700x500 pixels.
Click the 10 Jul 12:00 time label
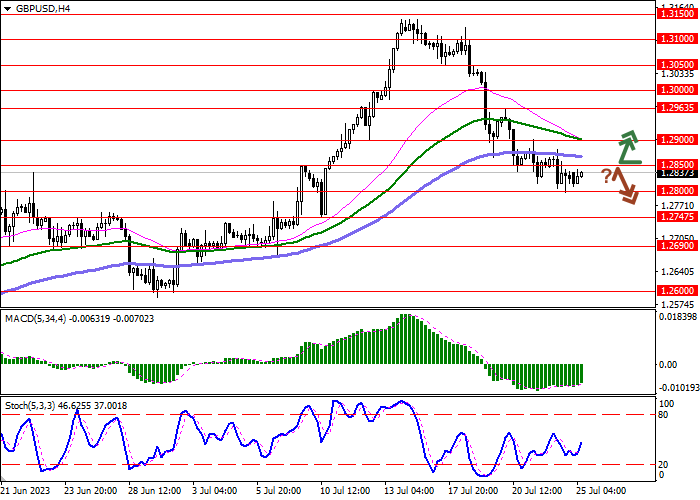pos(347,491)
